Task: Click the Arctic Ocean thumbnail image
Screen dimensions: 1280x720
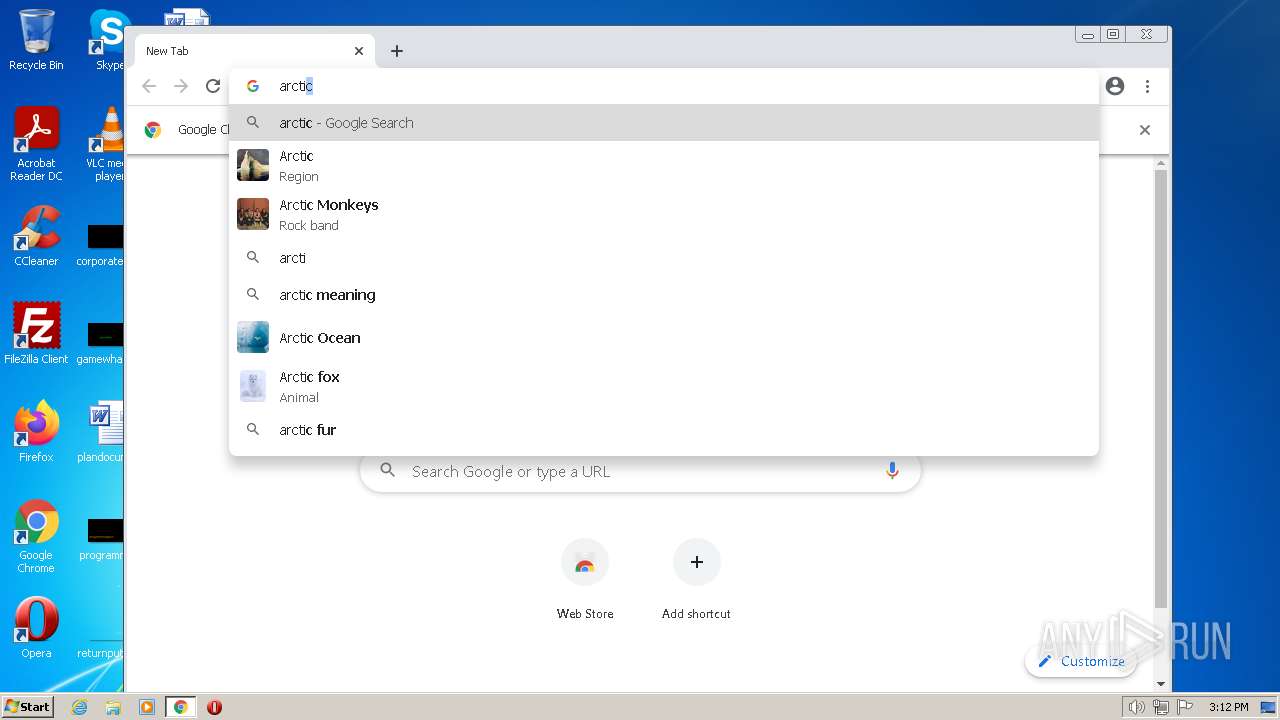Action: 253,337
